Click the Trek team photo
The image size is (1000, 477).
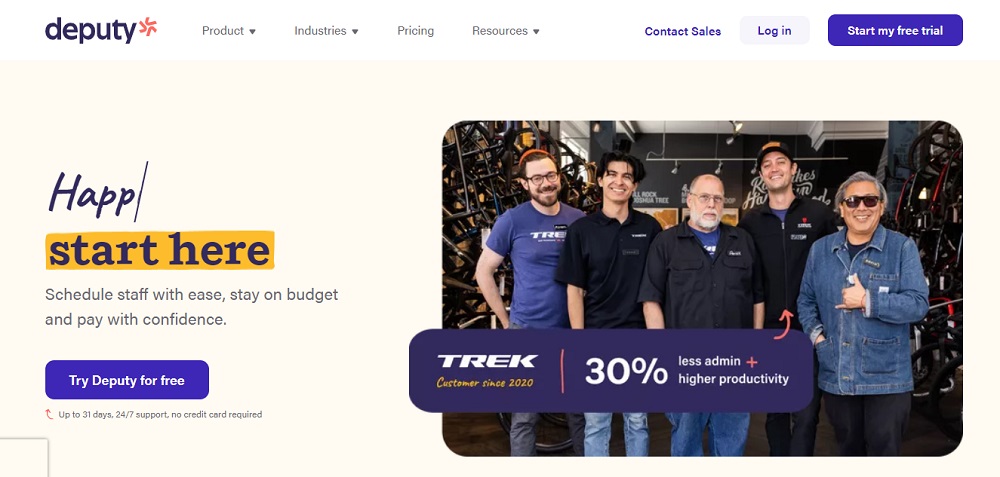702,225
